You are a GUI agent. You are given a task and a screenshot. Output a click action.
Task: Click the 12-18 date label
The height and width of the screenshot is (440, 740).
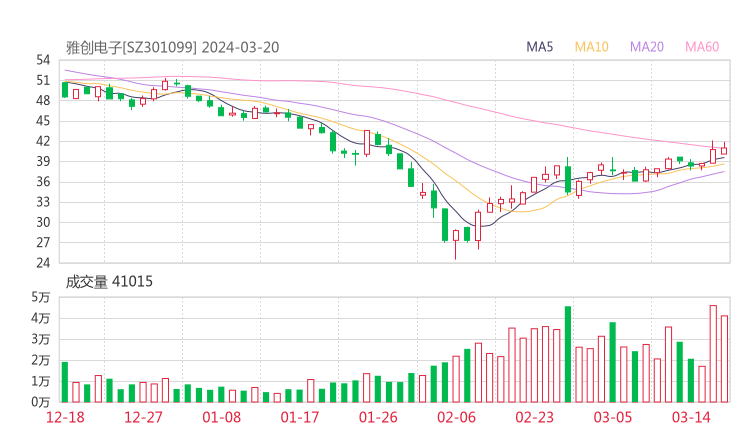[65, 417]
